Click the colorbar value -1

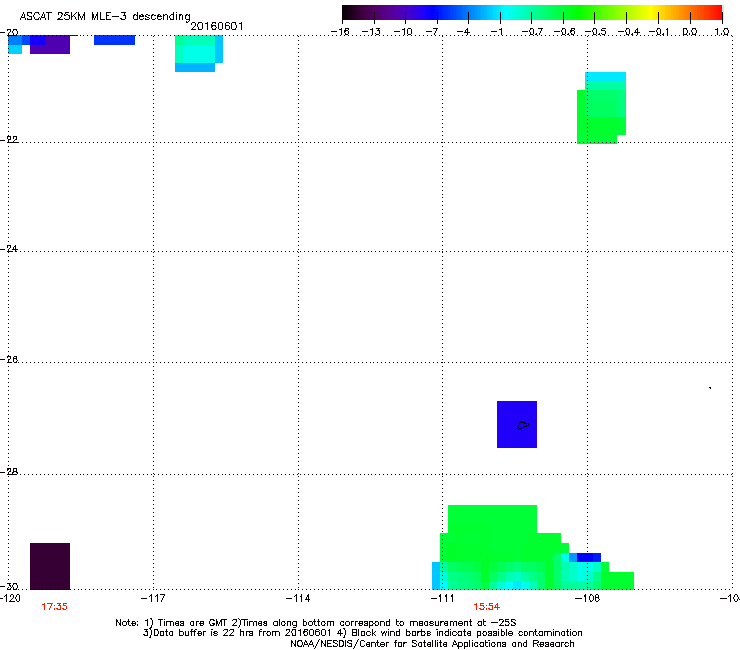[497, 32]
